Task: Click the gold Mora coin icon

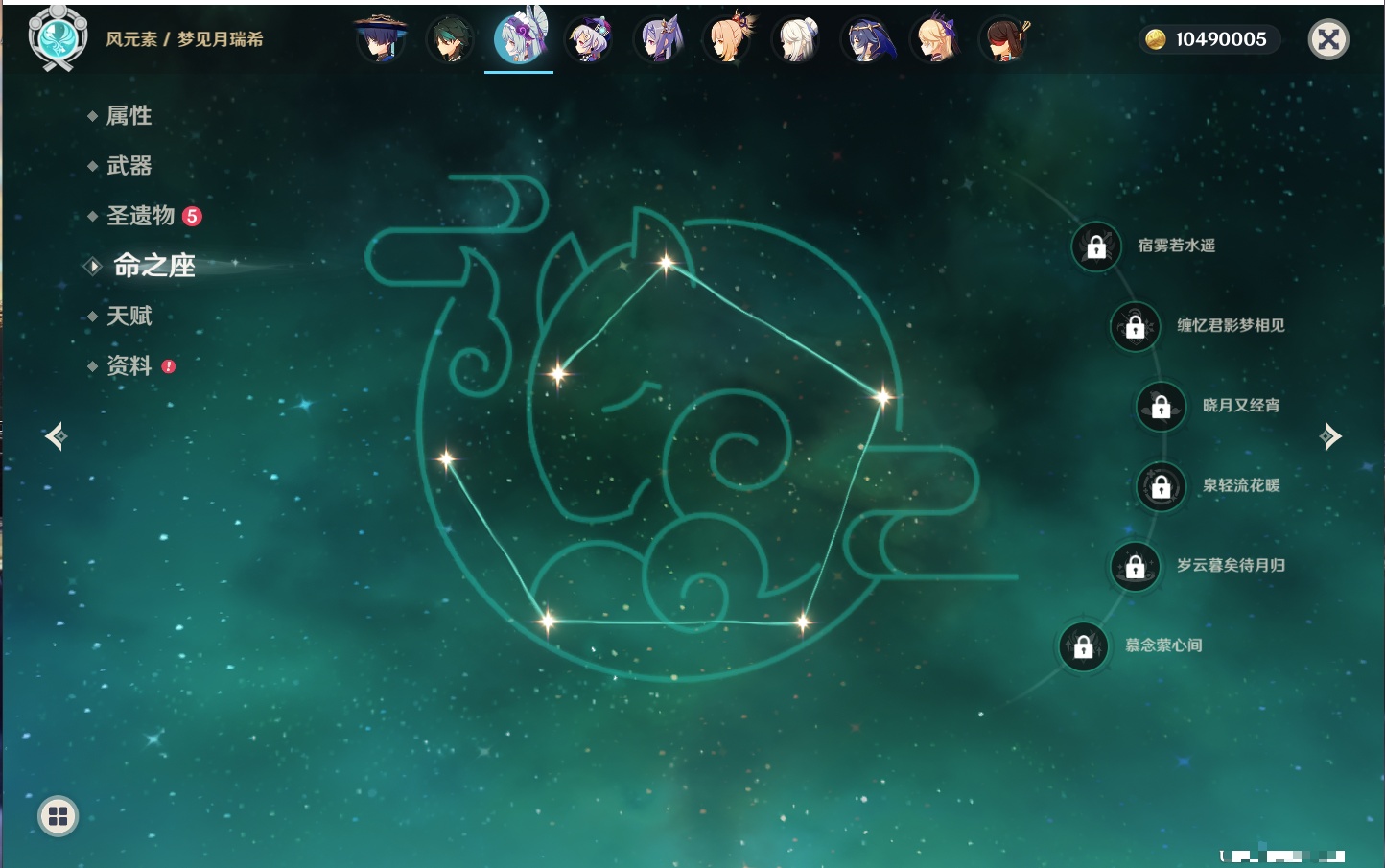Action: (1156, 39)
